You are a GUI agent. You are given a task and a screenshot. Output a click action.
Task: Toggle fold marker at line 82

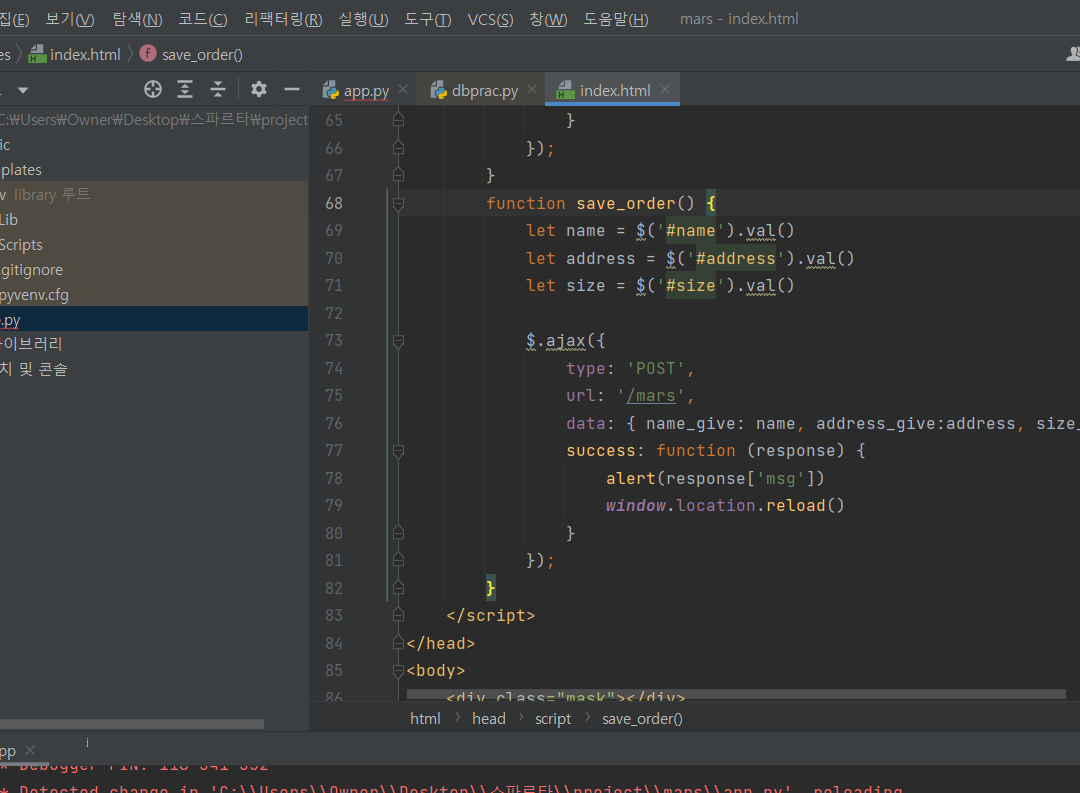tap(398, 588)
